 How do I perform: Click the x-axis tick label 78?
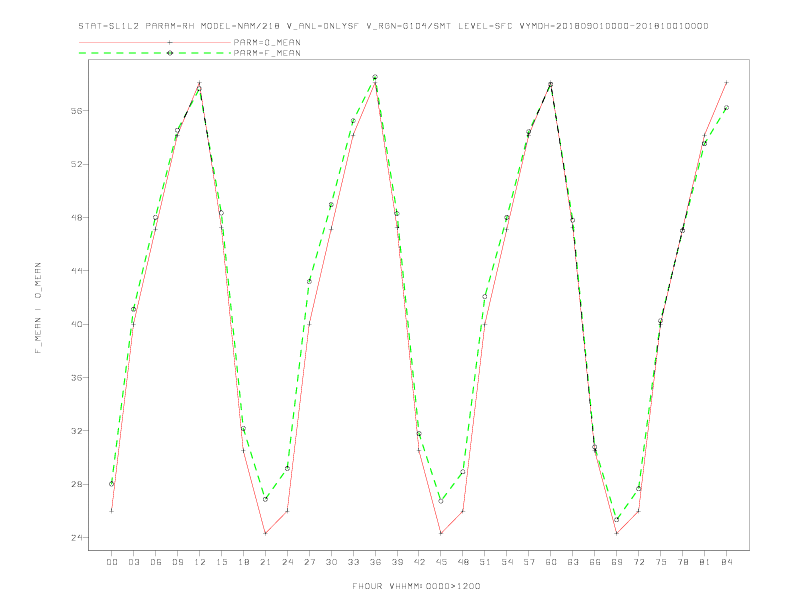(x=682, y=562)
